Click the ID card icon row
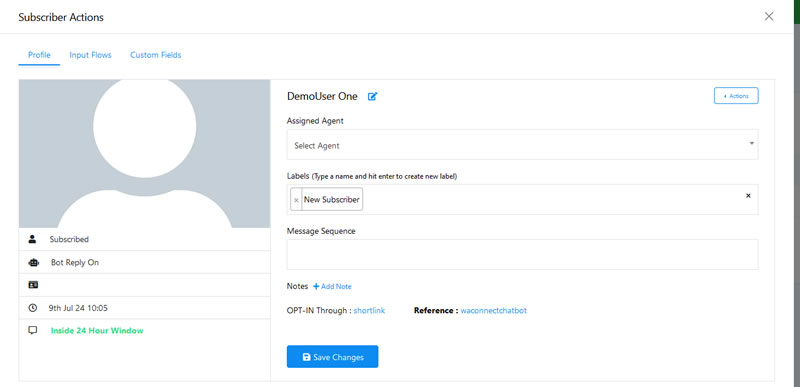Screen dimensions: 800x387 144,285
